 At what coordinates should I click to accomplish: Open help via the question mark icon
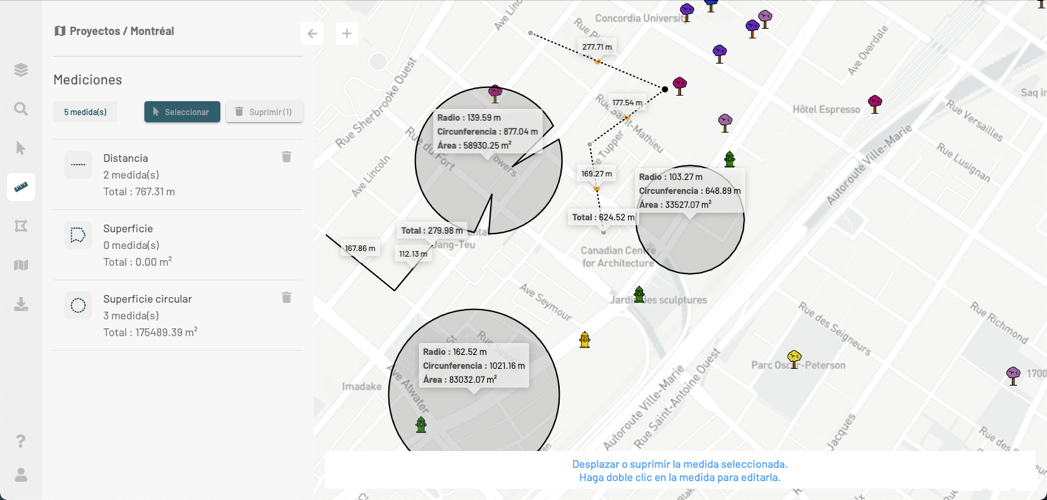point(21,441)
